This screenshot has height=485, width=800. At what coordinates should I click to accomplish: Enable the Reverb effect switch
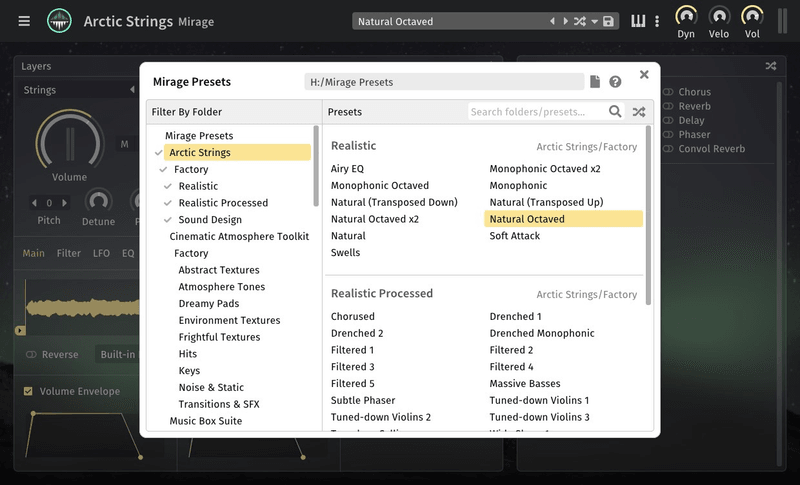[x=668, y=106]
